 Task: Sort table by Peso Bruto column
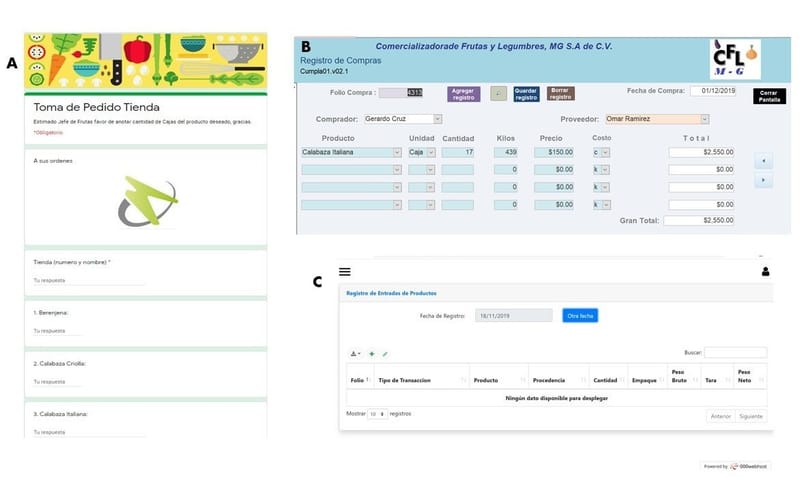point(684,376)
